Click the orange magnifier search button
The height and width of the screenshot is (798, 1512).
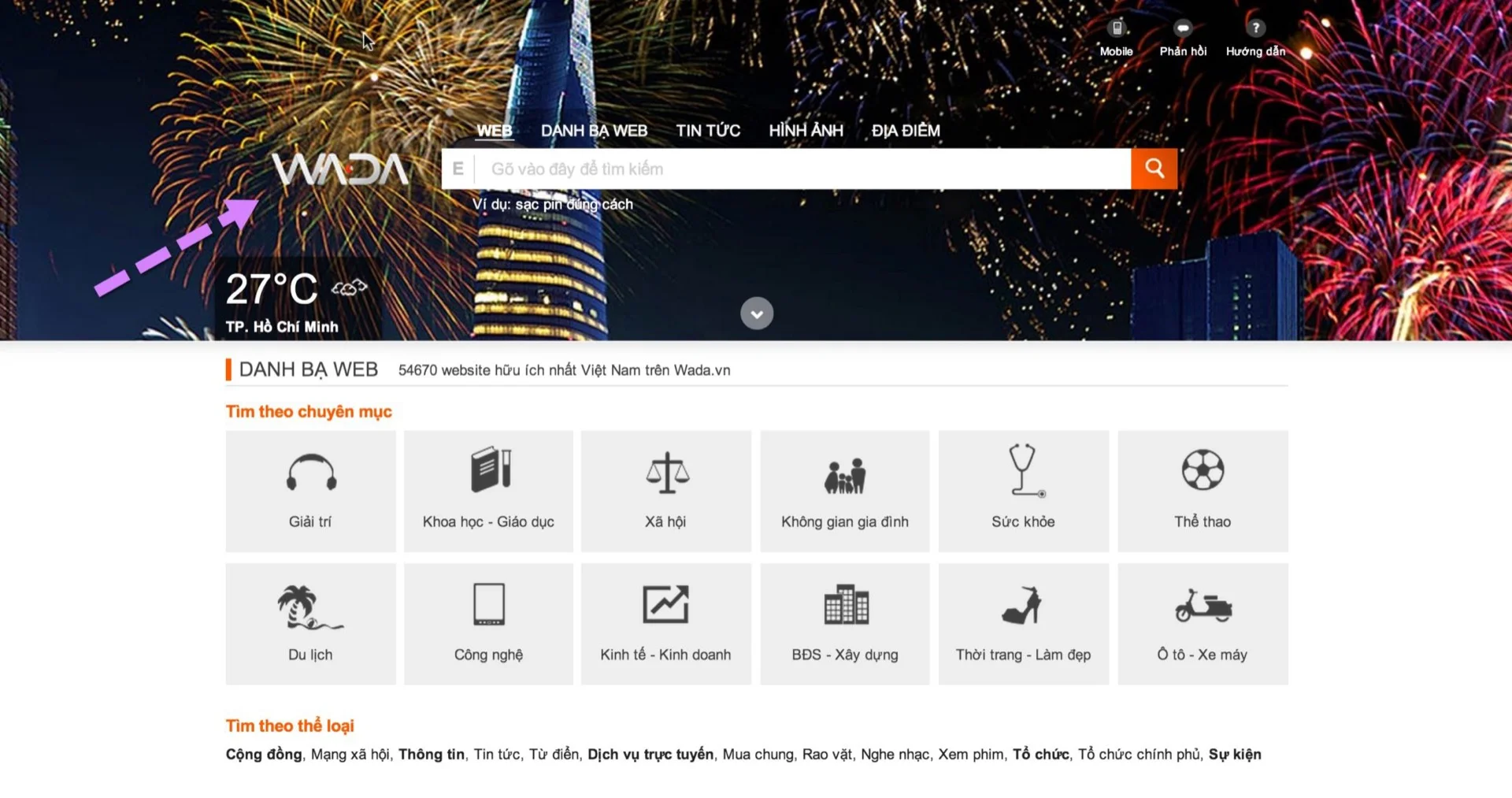click(1154, 169)
